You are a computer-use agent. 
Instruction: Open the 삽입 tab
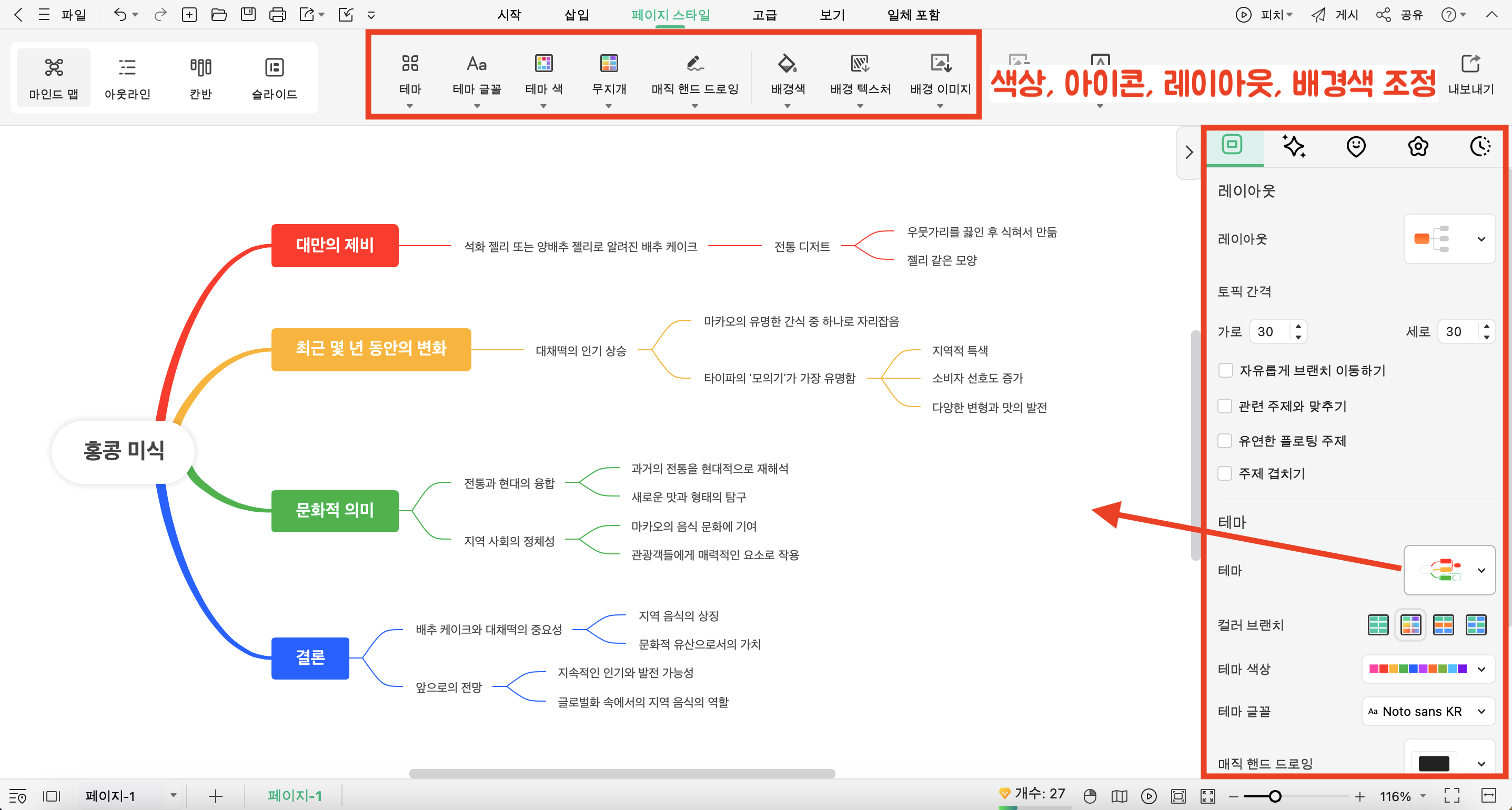point(577,15)
